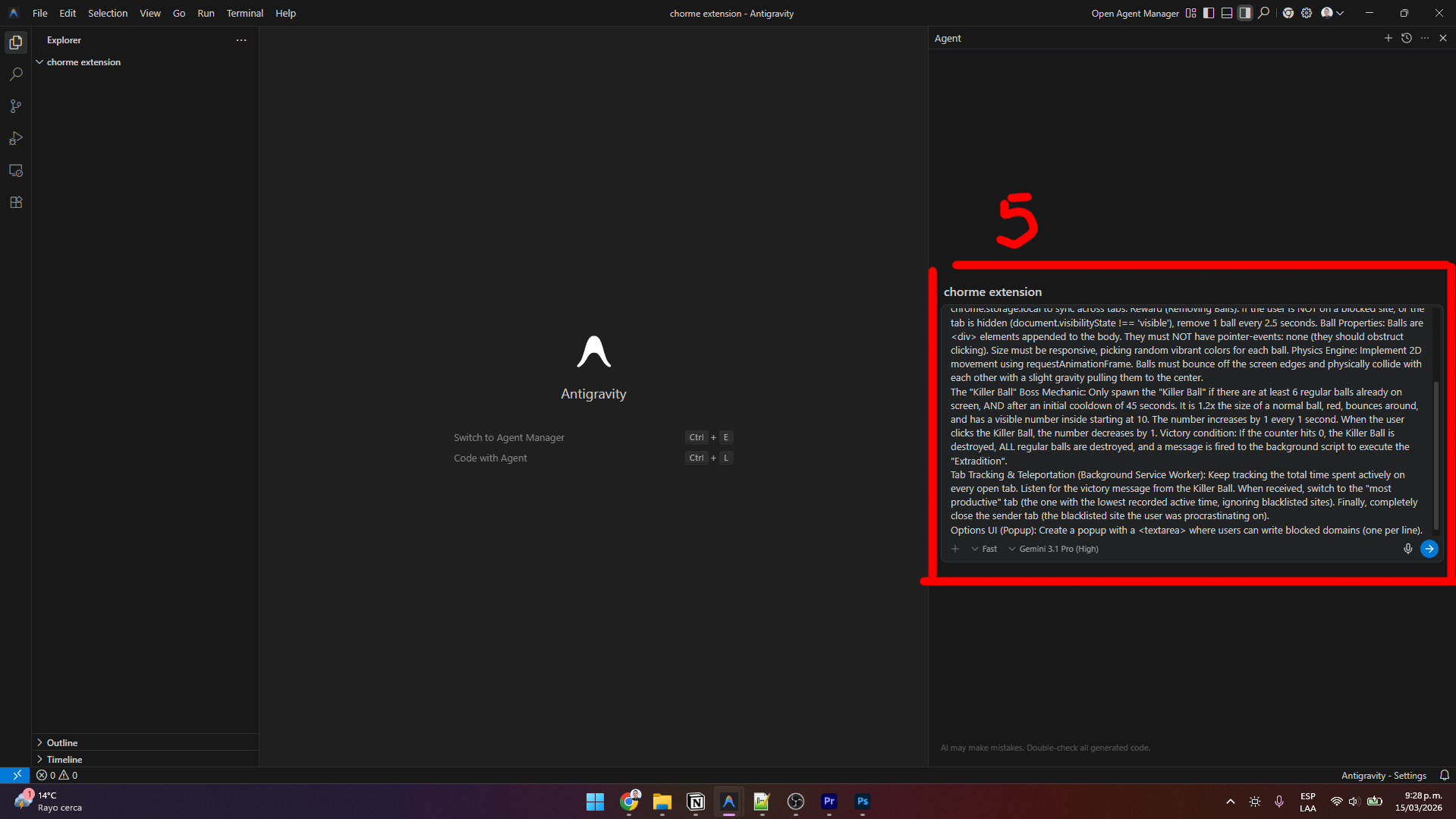1456x819 pixels.
Task: Open Premiere Pro from the taskbar
Action: (829, 802)
